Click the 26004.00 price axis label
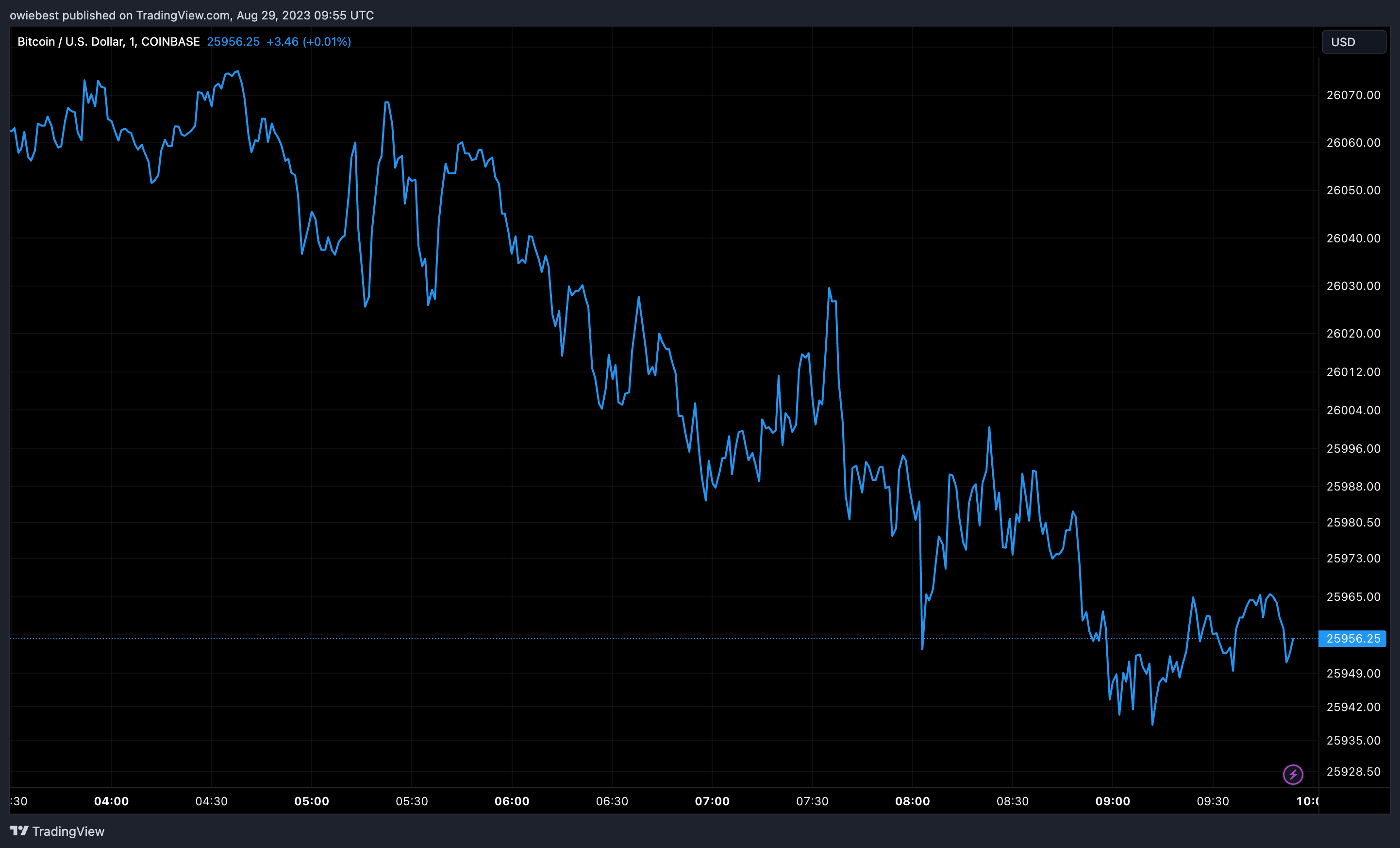The width and height of the screenshot is (1400, 848). point(1353,410)
